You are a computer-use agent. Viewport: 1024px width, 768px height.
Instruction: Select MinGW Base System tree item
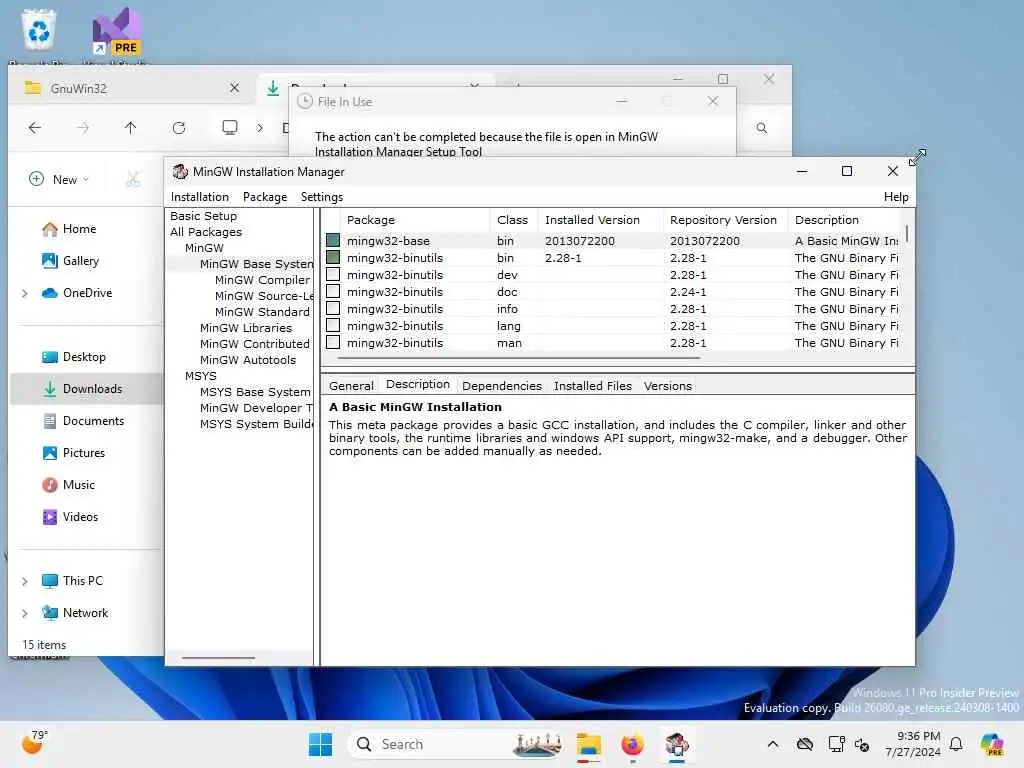tap(256, 264)
